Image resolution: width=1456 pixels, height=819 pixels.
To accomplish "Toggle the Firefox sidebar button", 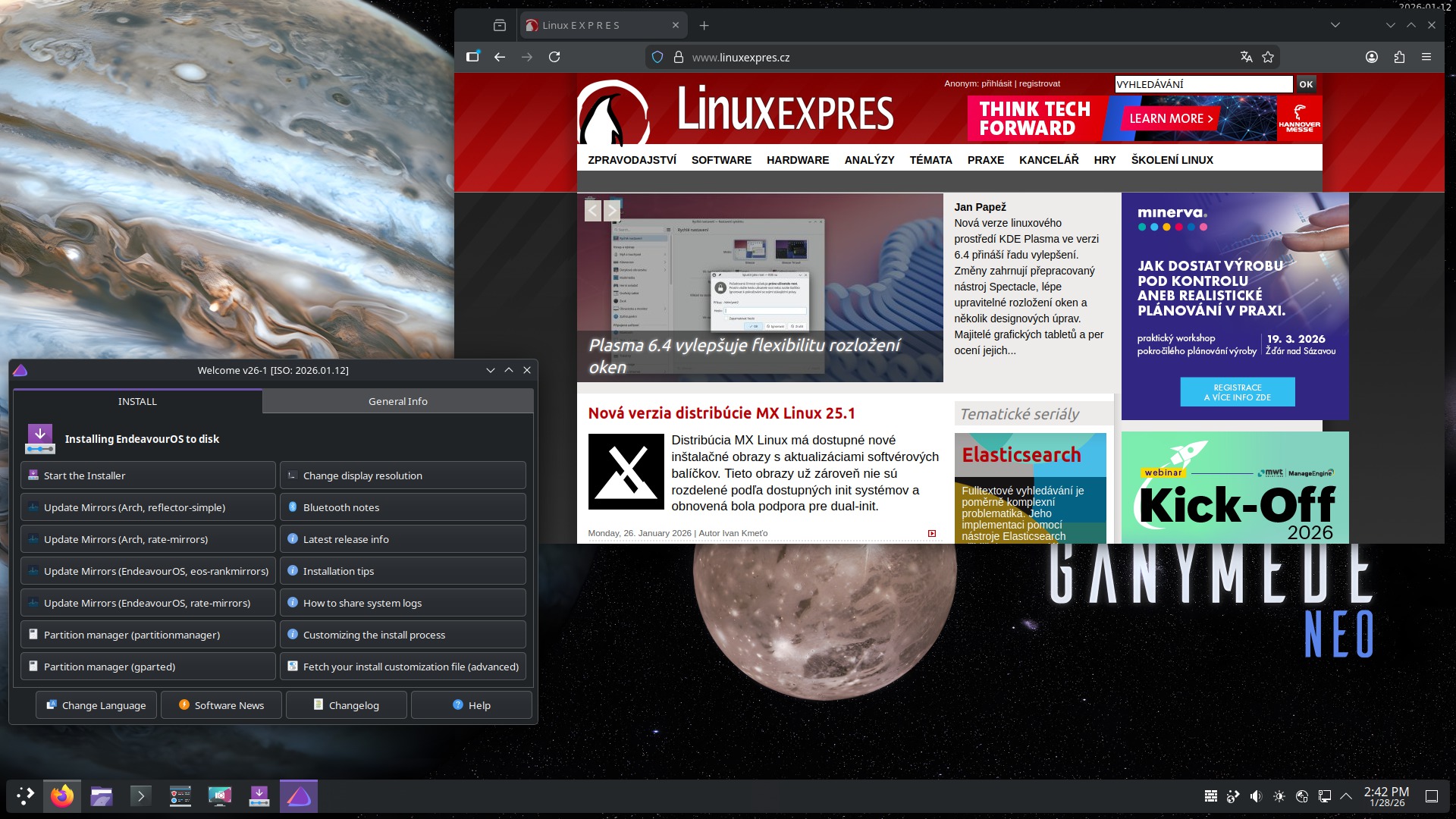I will [x=472, y=57].
